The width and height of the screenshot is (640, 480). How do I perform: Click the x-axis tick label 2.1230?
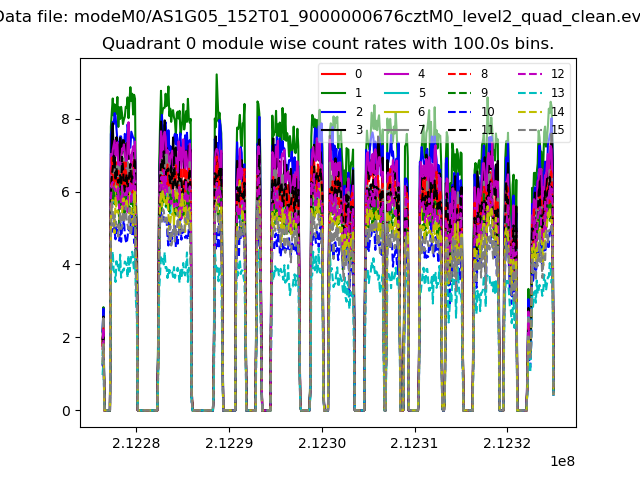point(321,443)
